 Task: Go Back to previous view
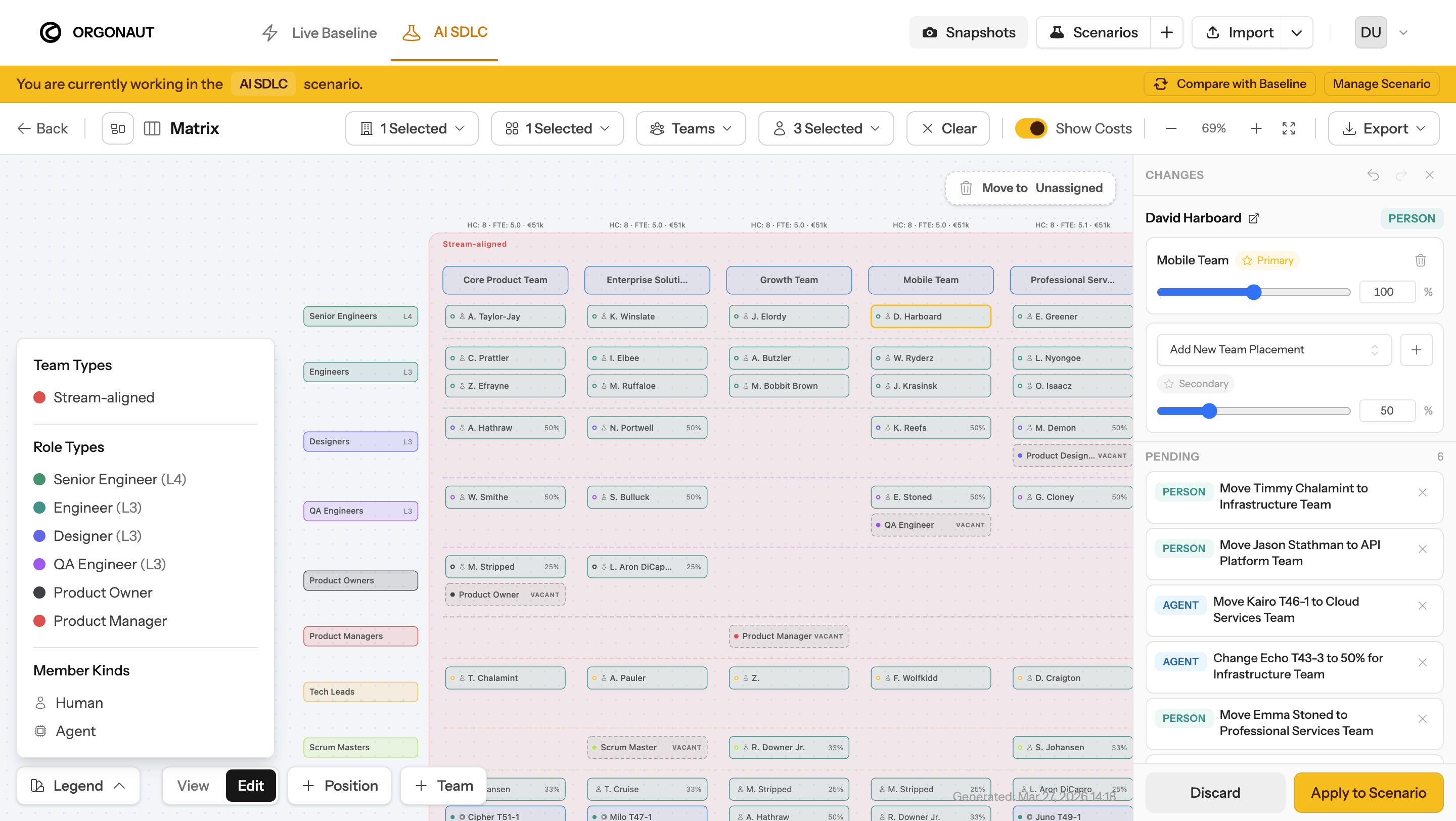coord(42,129)
